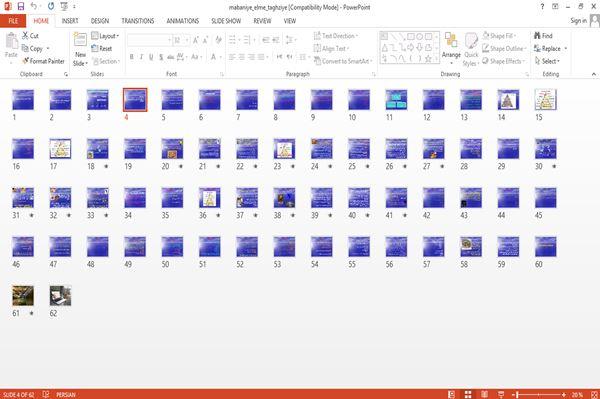Click the Cut scissors icon

tap(25, 36)
